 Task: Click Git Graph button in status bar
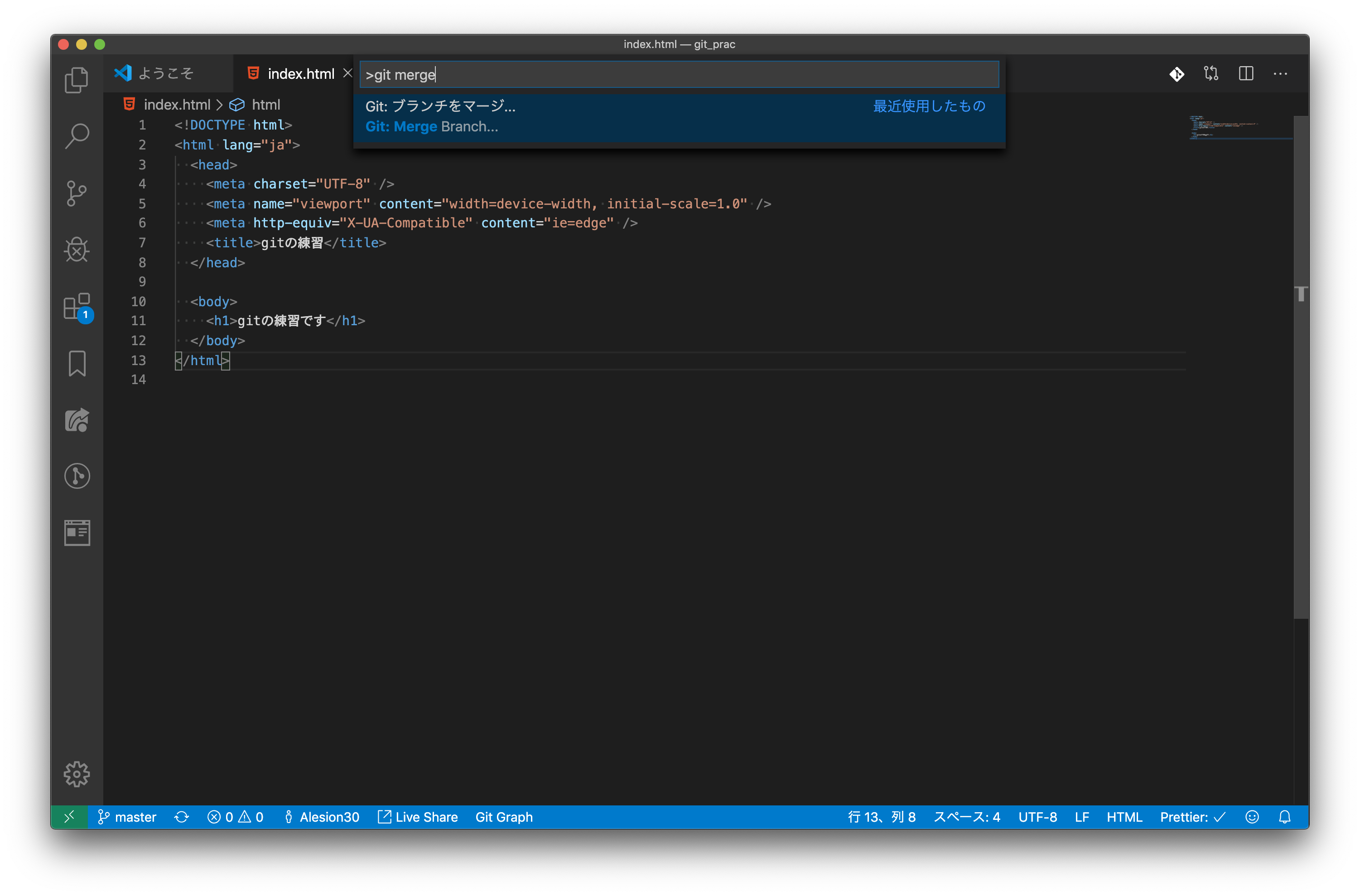tap(503, 817)
